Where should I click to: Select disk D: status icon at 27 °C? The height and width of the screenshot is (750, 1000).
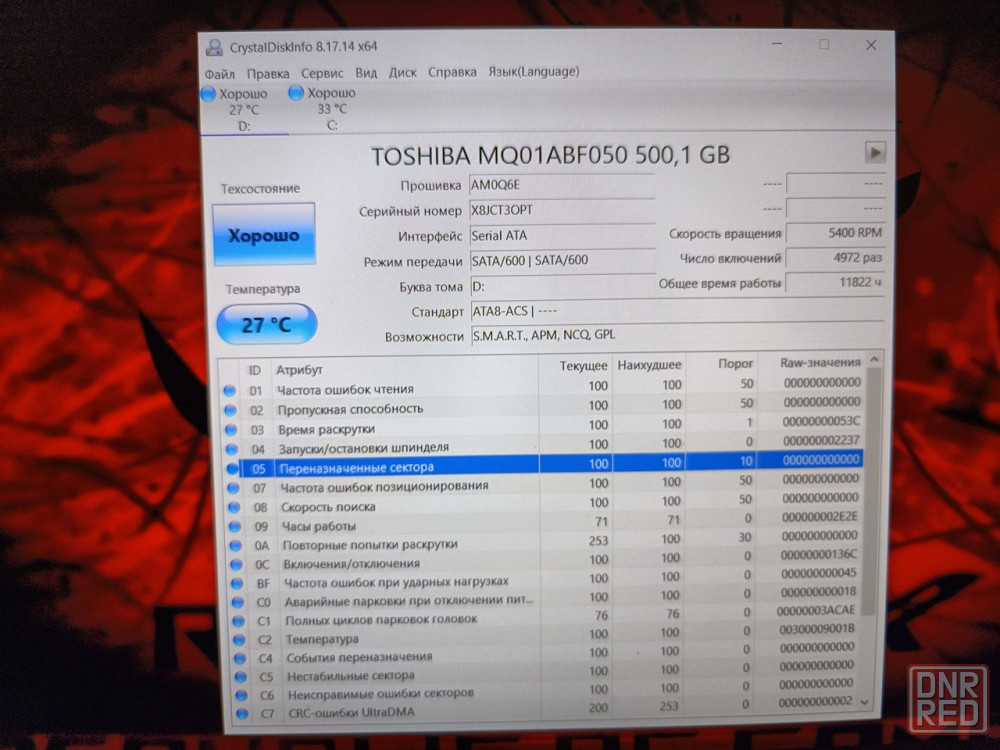coord(208,93)
